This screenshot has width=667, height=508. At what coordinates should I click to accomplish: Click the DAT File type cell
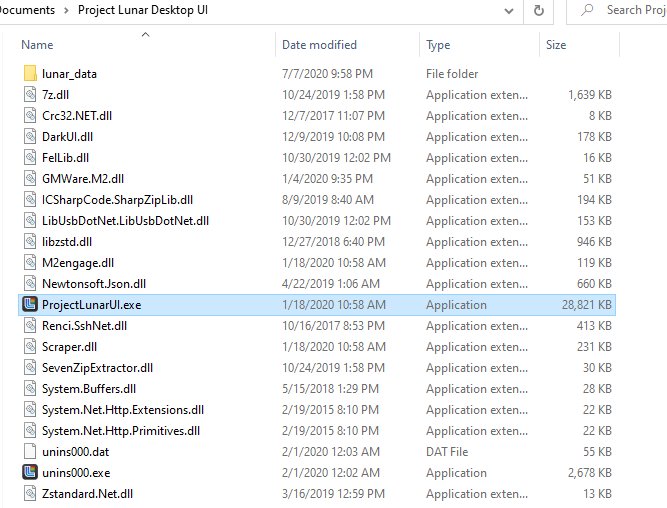pos(447,452)
